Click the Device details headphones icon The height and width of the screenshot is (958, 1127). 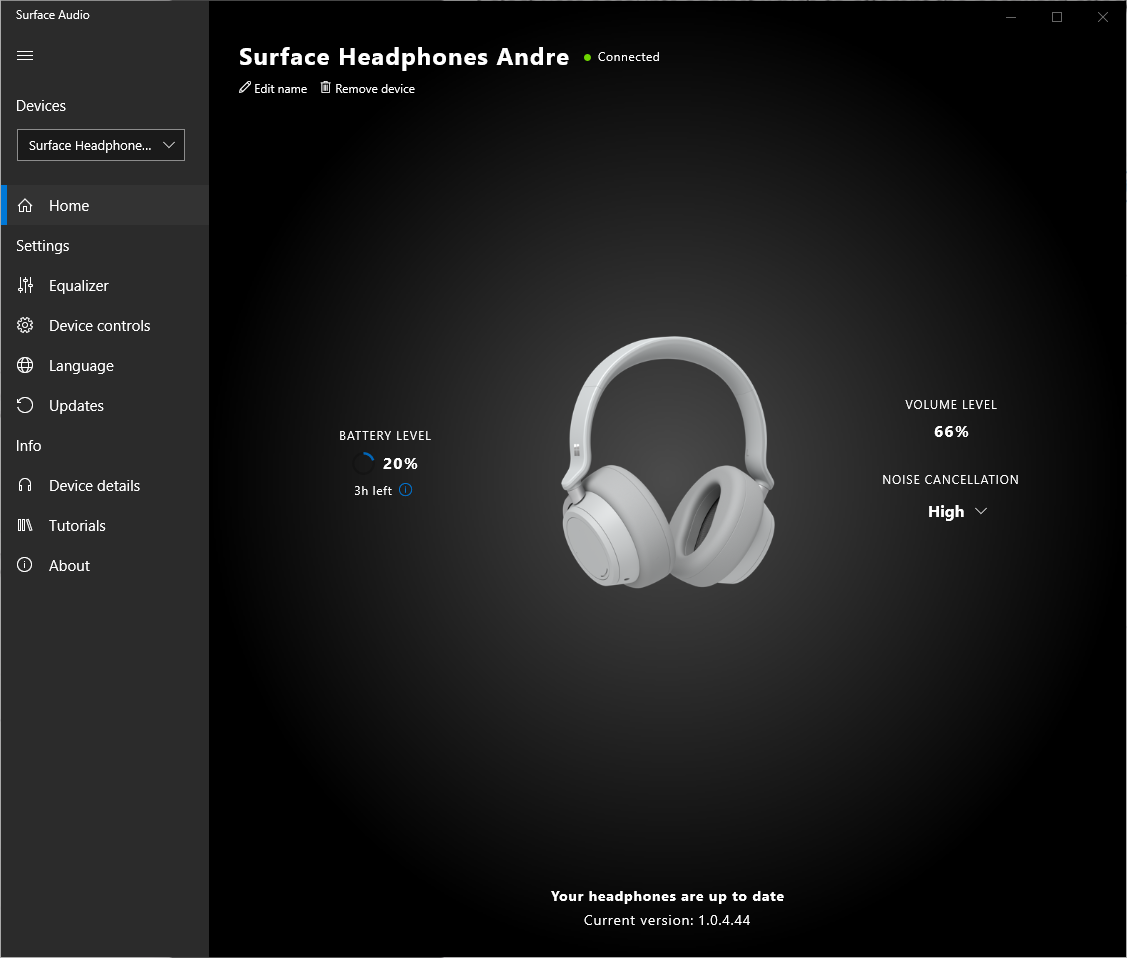[x=26, y=486]
